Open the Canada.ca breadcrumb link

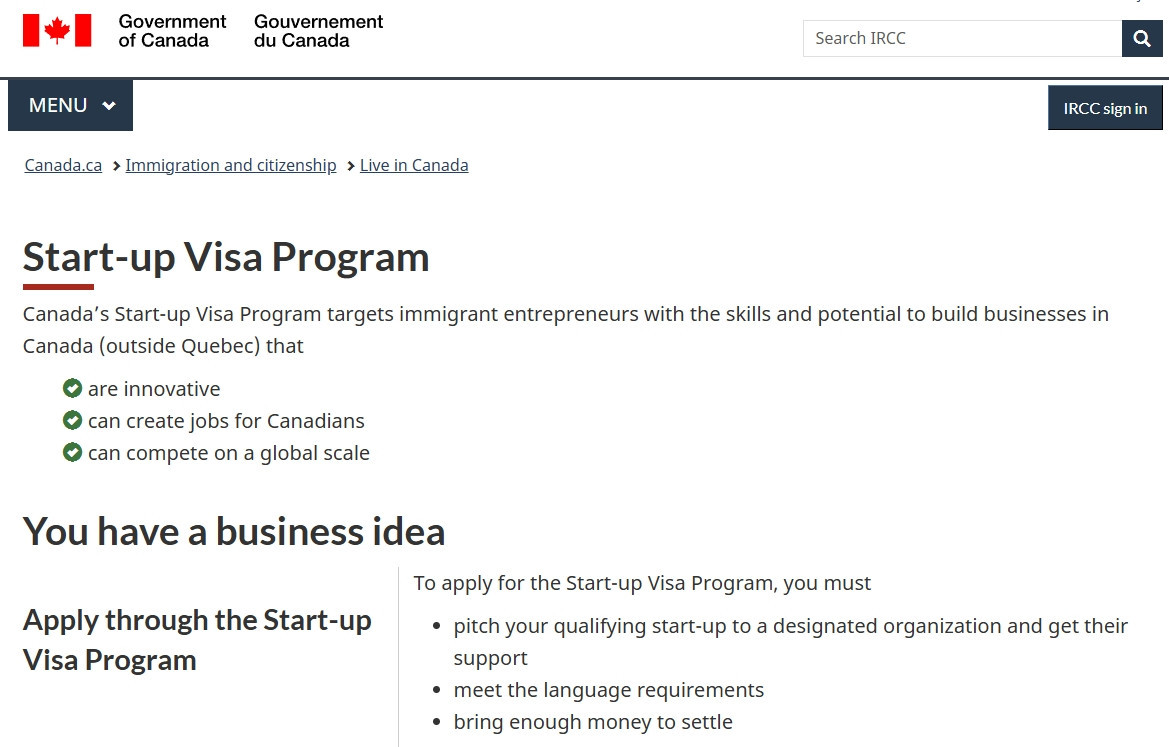[x=63, y=166]
